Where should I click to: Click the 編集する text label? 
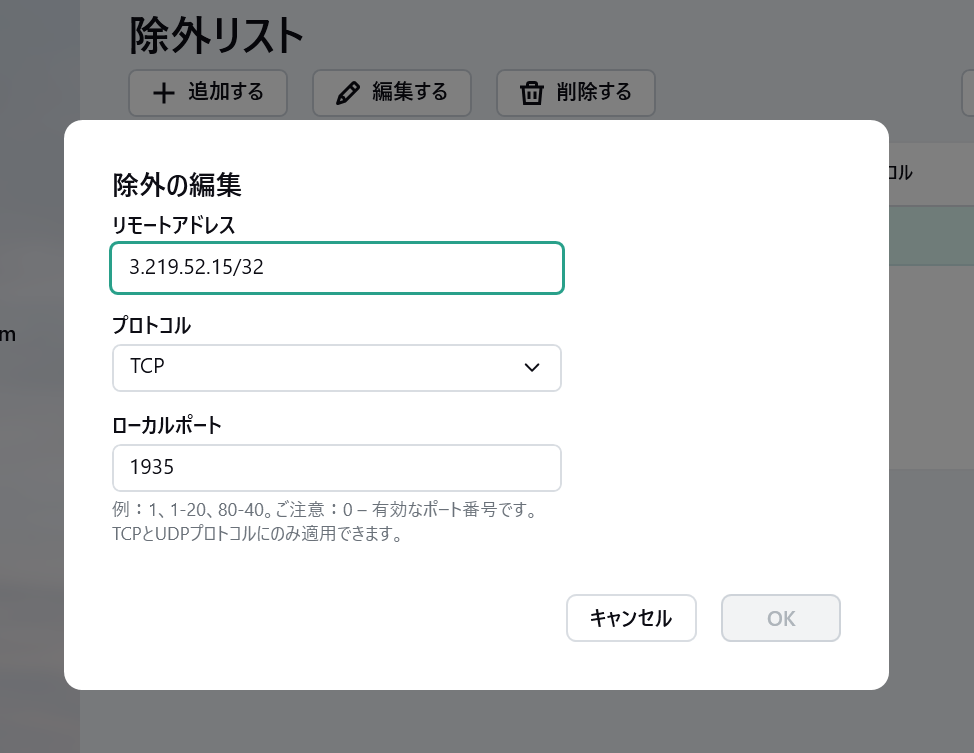[410, 92]
